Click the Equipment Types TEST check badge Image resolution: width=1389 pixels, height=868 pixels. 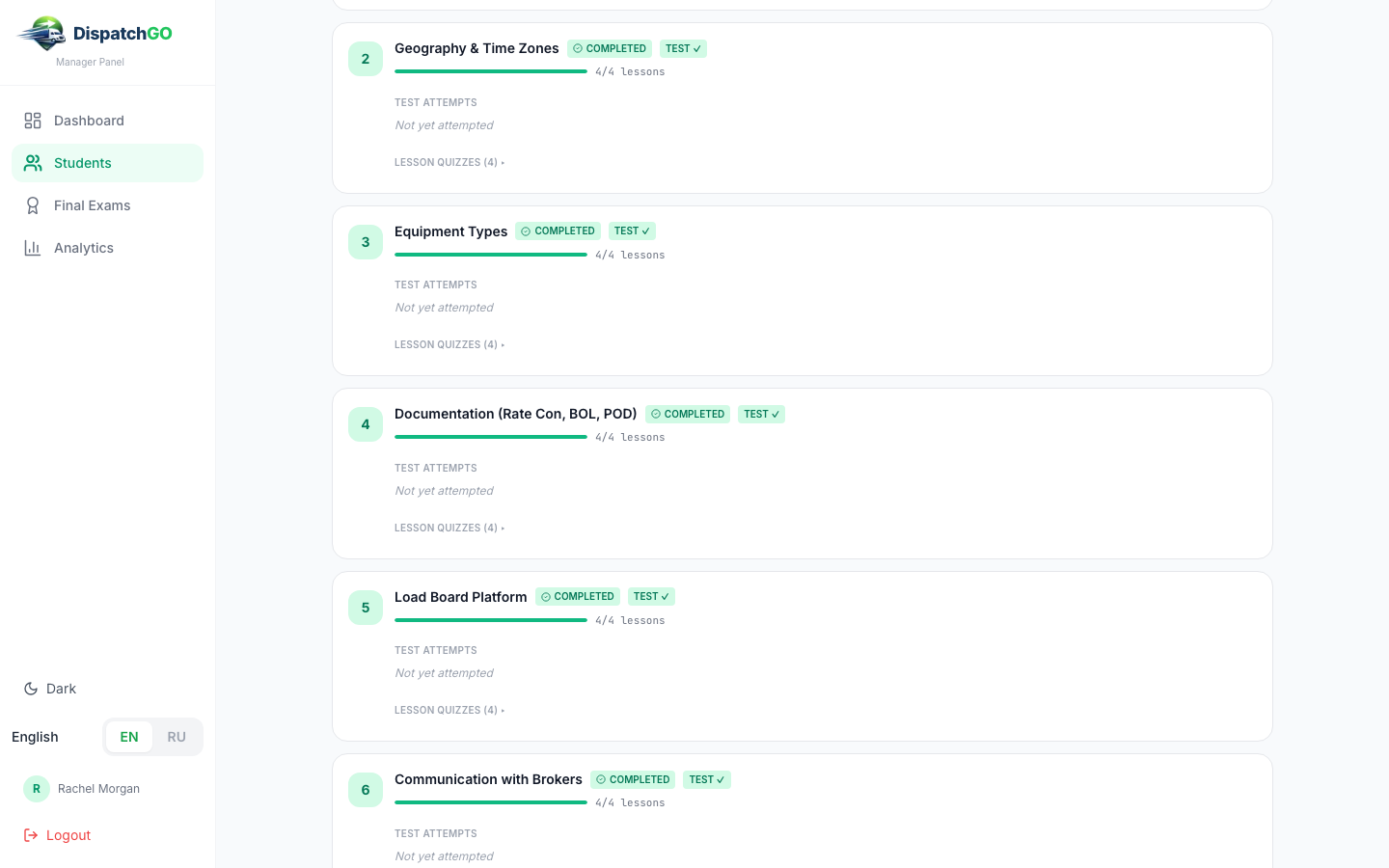point(632,231)
